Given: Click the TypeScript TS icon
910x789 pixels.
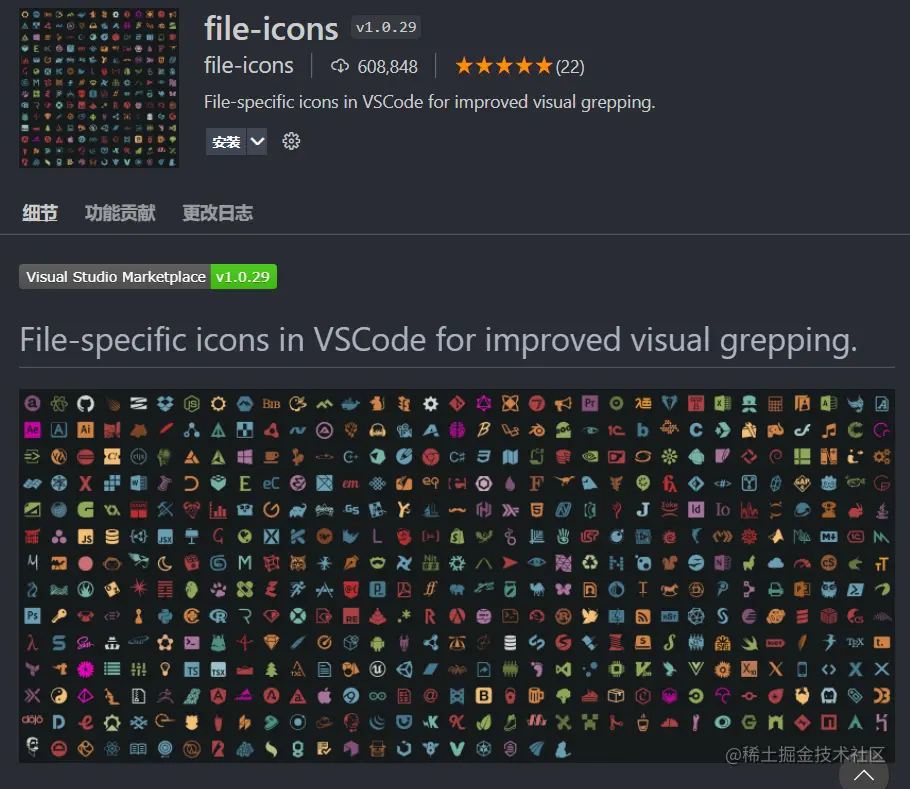Looking at the screenshot, I should click(x=190, y=668).
